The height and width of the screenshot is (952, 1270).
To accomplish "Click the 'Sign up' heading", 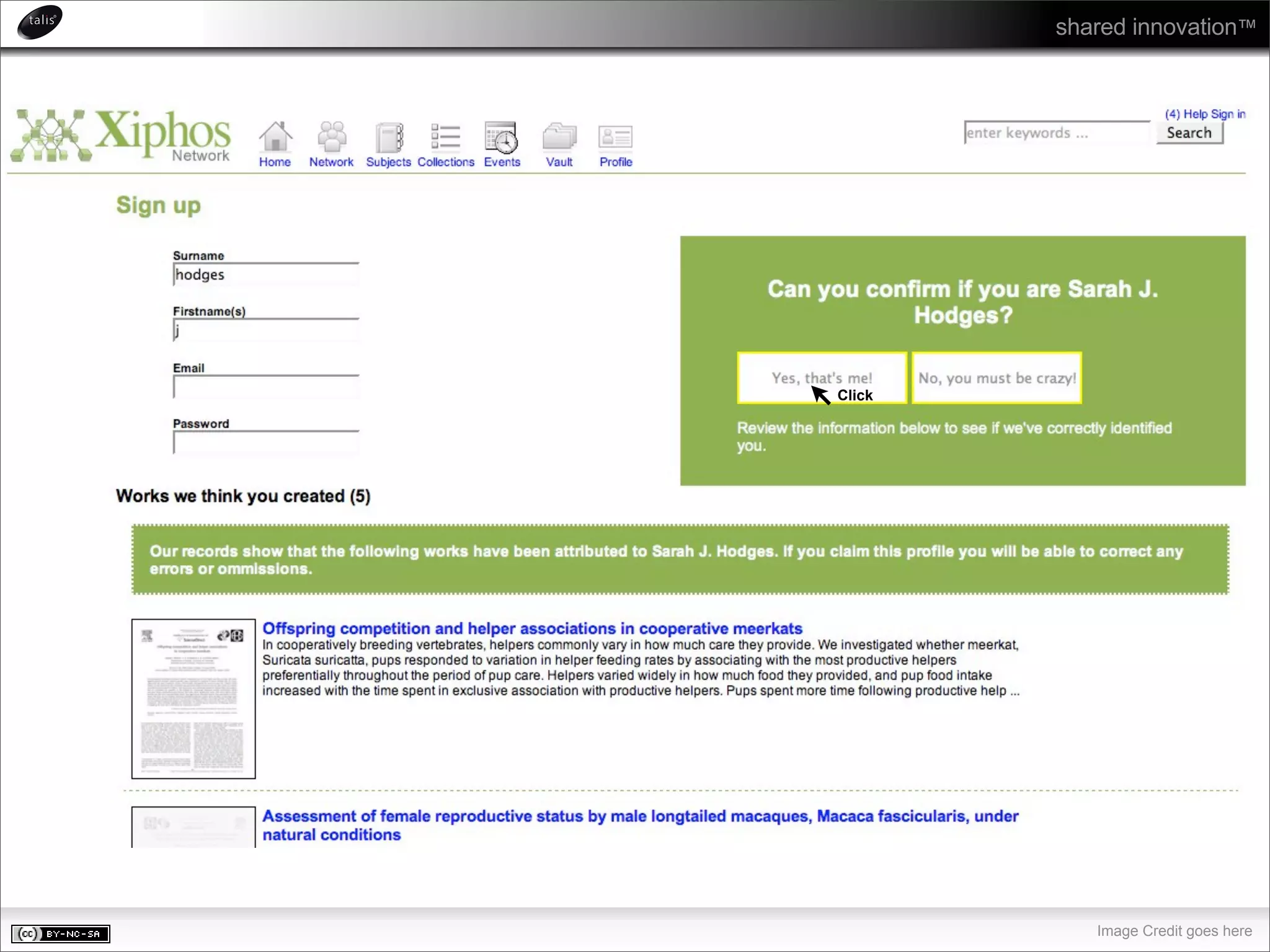I will [159, 205].
